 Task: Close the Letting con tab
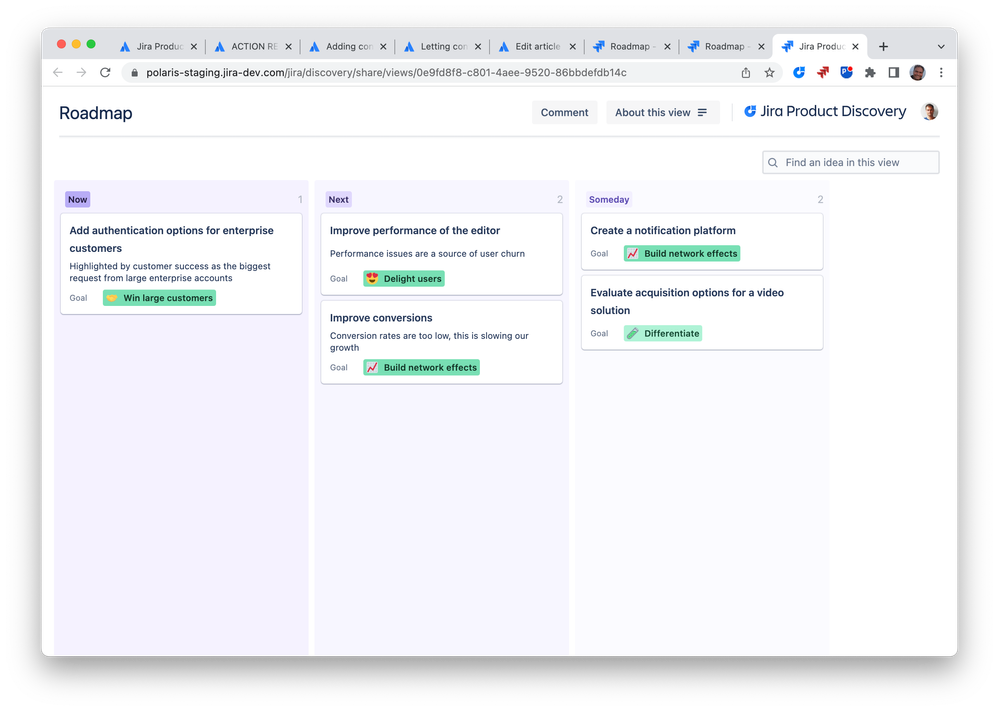click(x=478, y=47)
